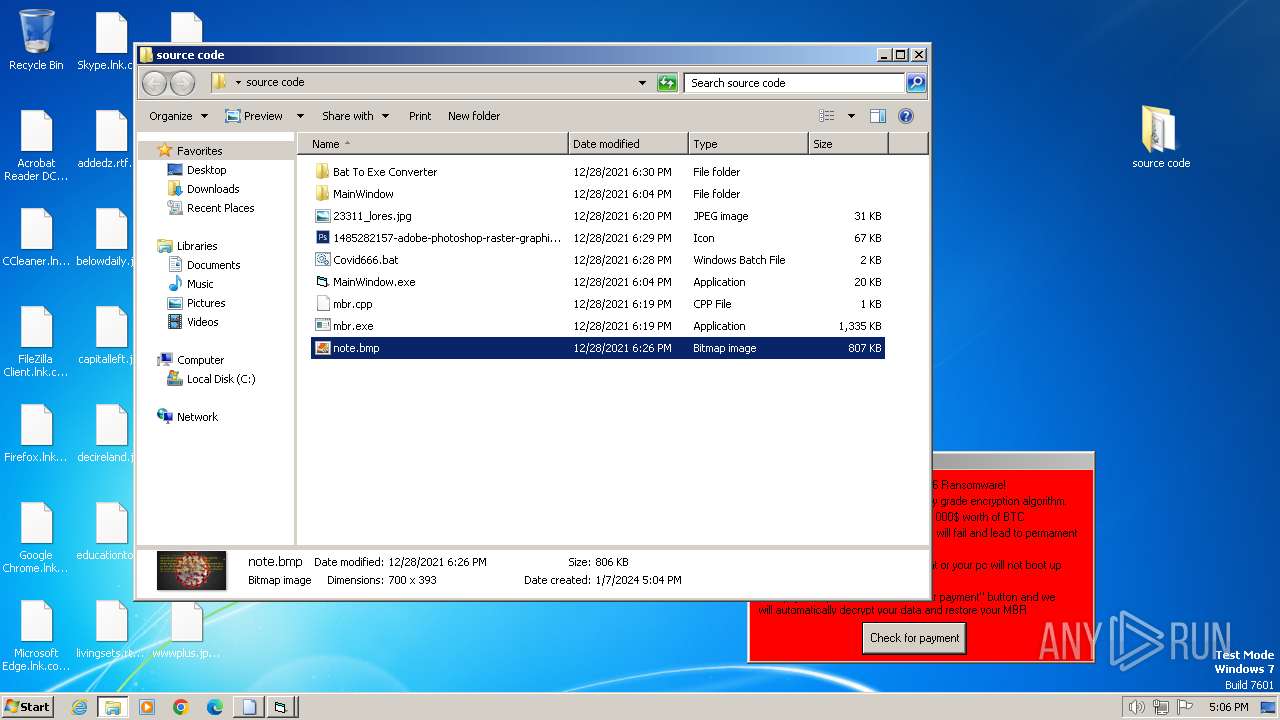
Task: Launch Microsoft Edge from the taskbar
Action: [215, 707]
